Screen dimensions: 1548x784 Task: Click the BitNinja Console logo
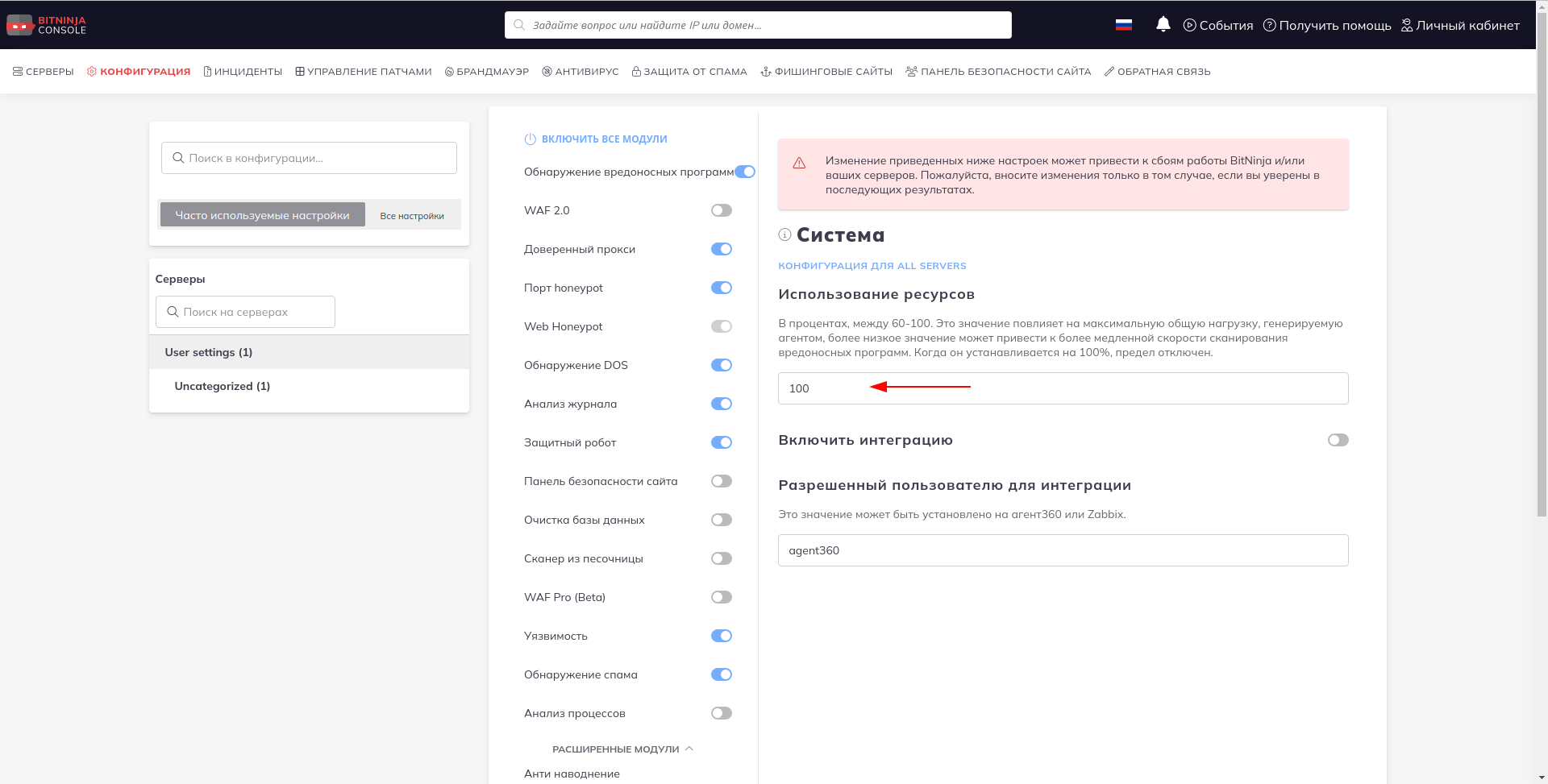coord(46,25)
